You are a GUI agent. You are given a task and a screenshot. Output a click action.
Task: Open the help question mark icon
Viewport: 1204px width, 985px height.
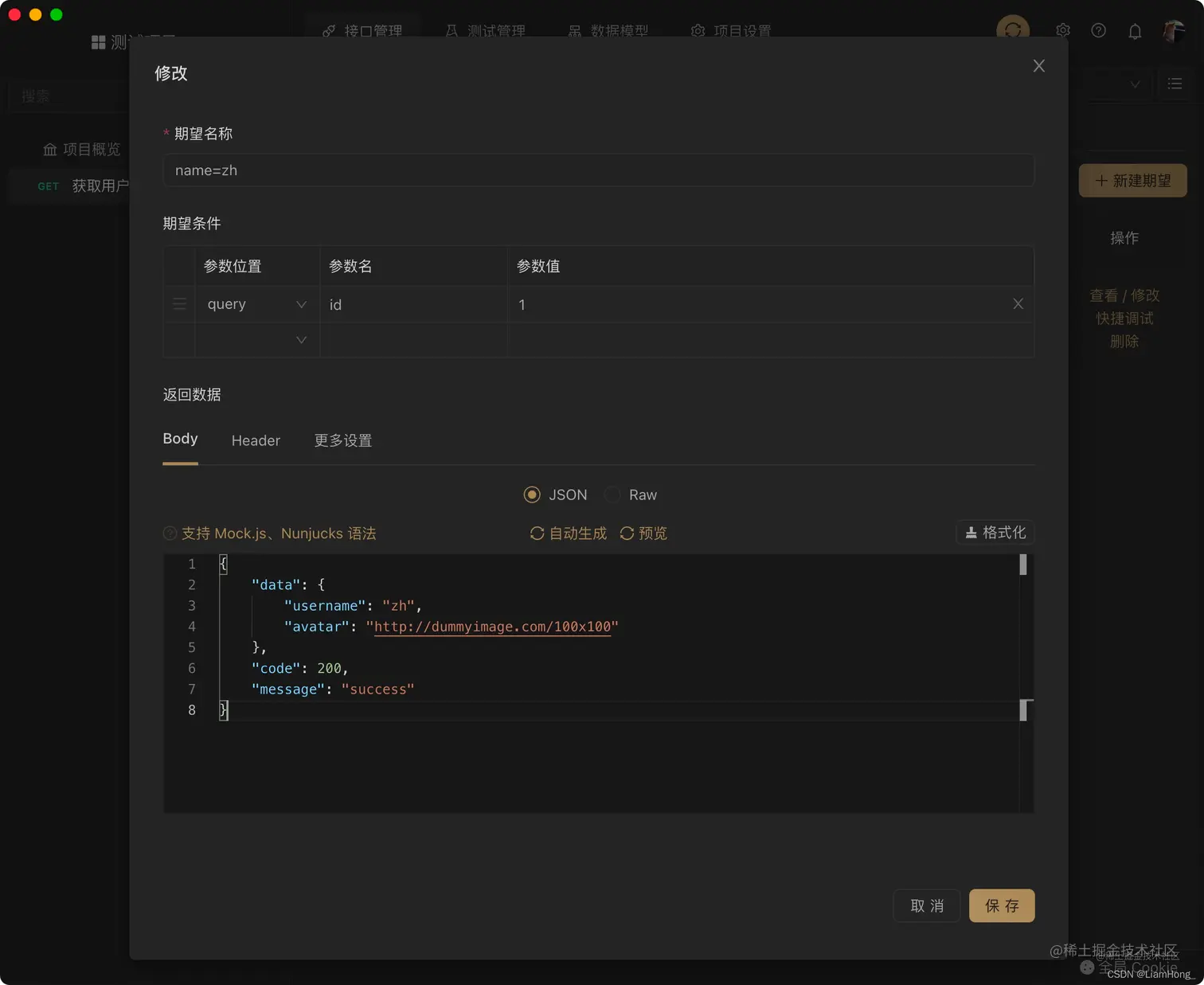[1099, 30]
